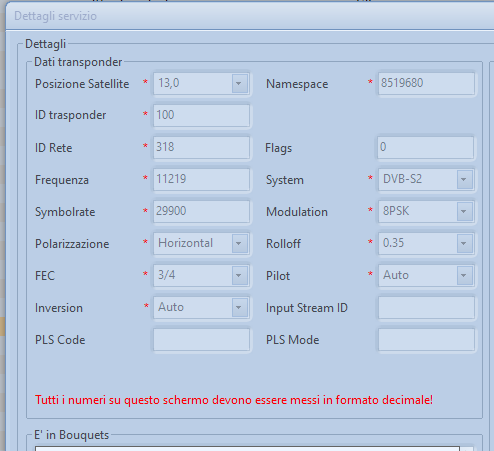This screenshot has width=494, height=451.
Task: Click the Symbolrate label
Action: tap(65, 212)
